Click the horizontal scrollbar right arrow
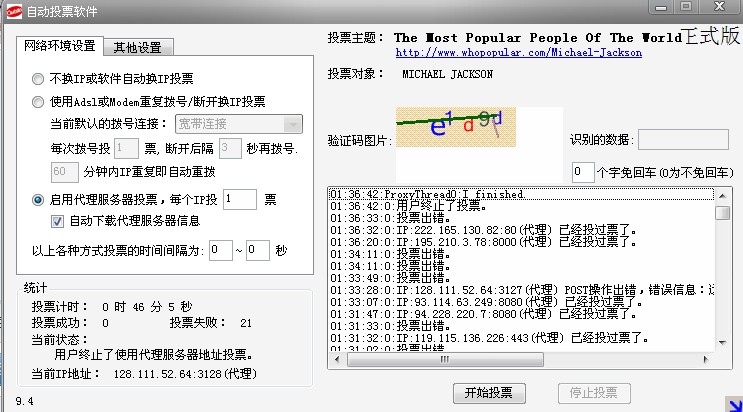The image size is (743, 412). tap(707, 358)
